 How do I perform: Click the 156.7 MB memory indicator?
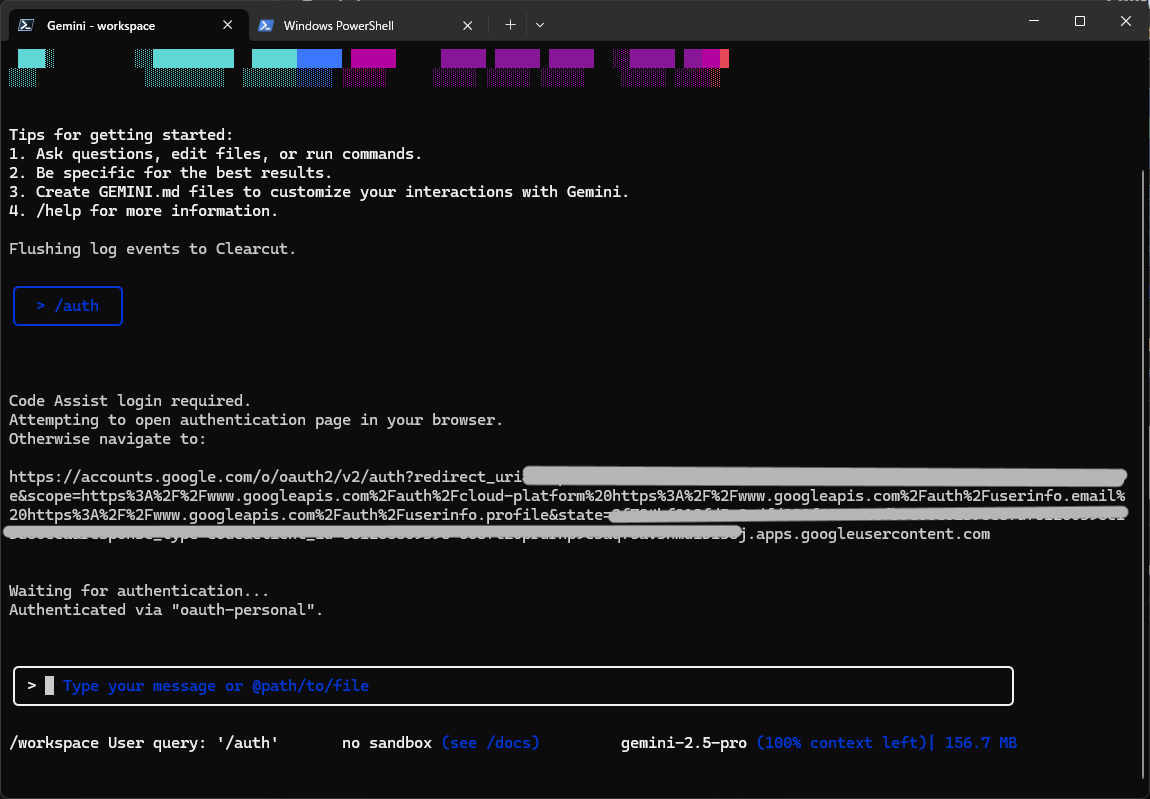pos(981,742)
